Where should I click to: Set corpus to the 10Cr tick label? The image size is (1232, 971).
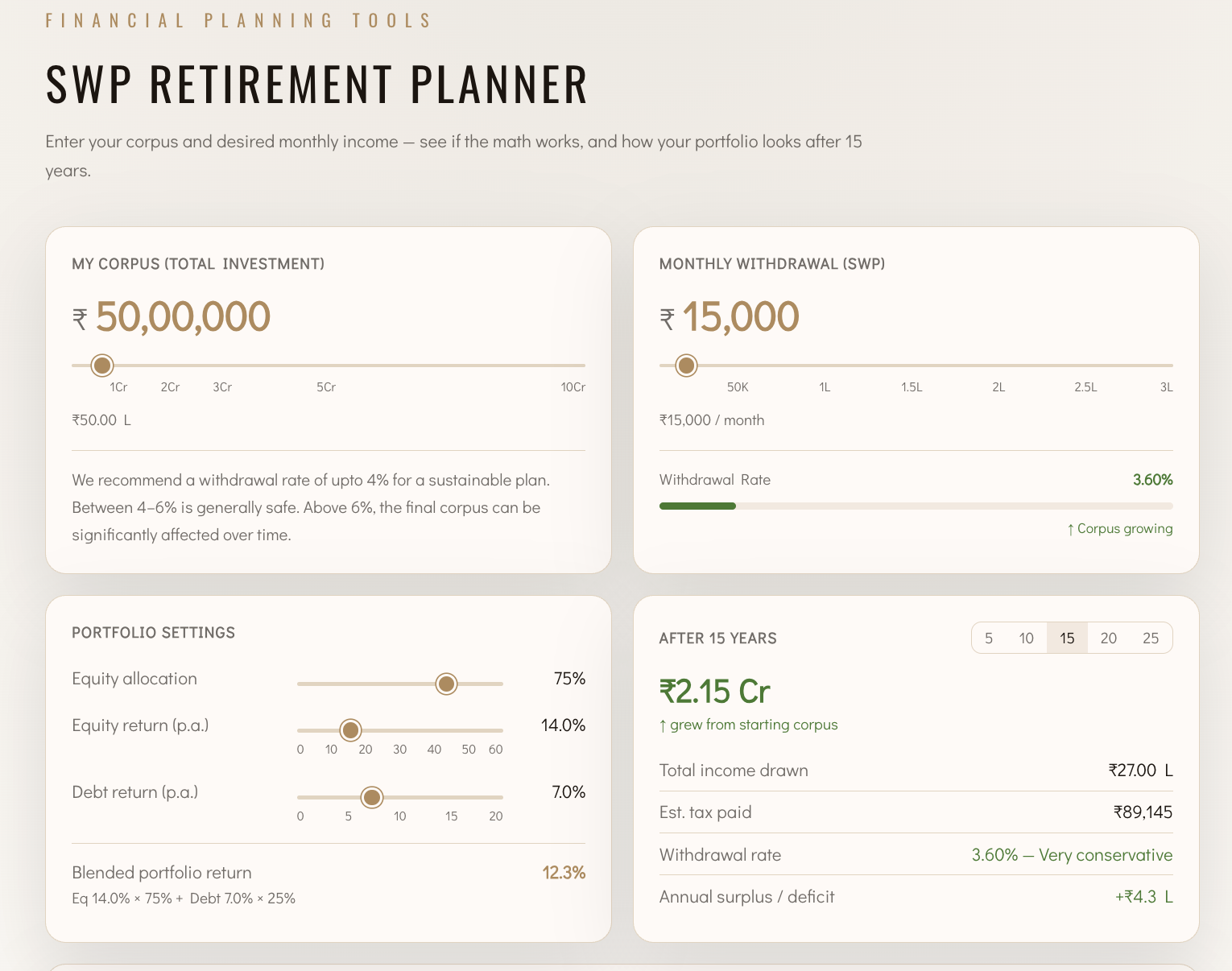pyautogui.click(x=573, y=387)
